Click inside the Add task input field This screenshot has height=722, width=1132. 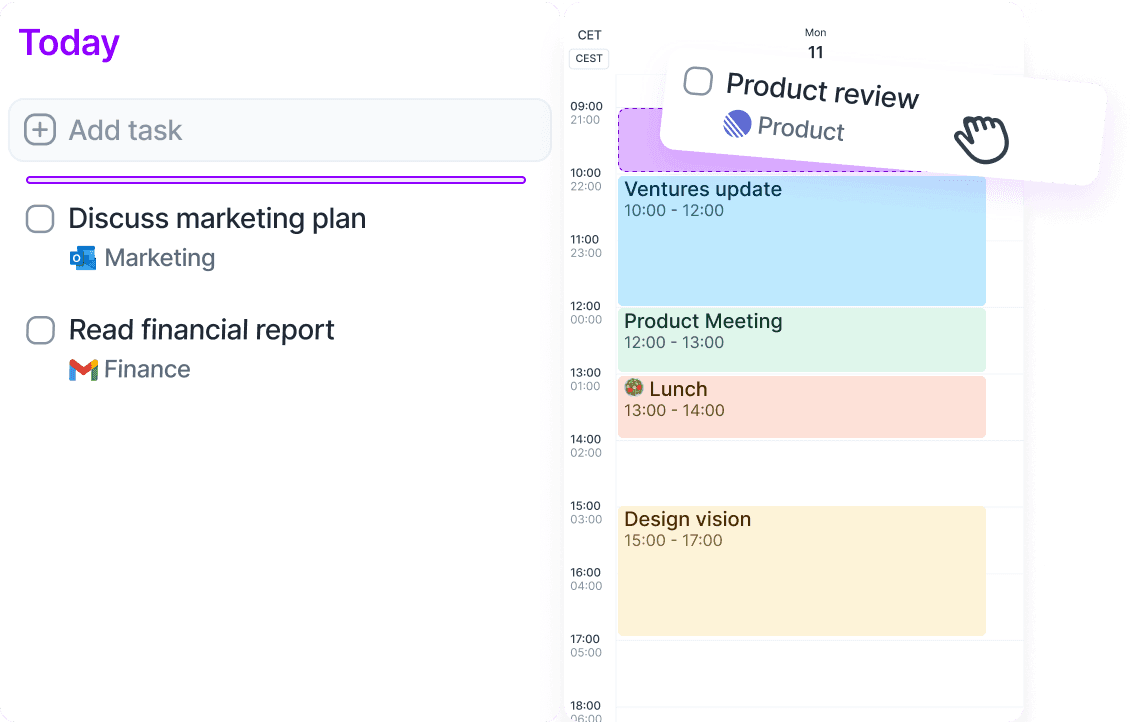[x=200, y=130]
